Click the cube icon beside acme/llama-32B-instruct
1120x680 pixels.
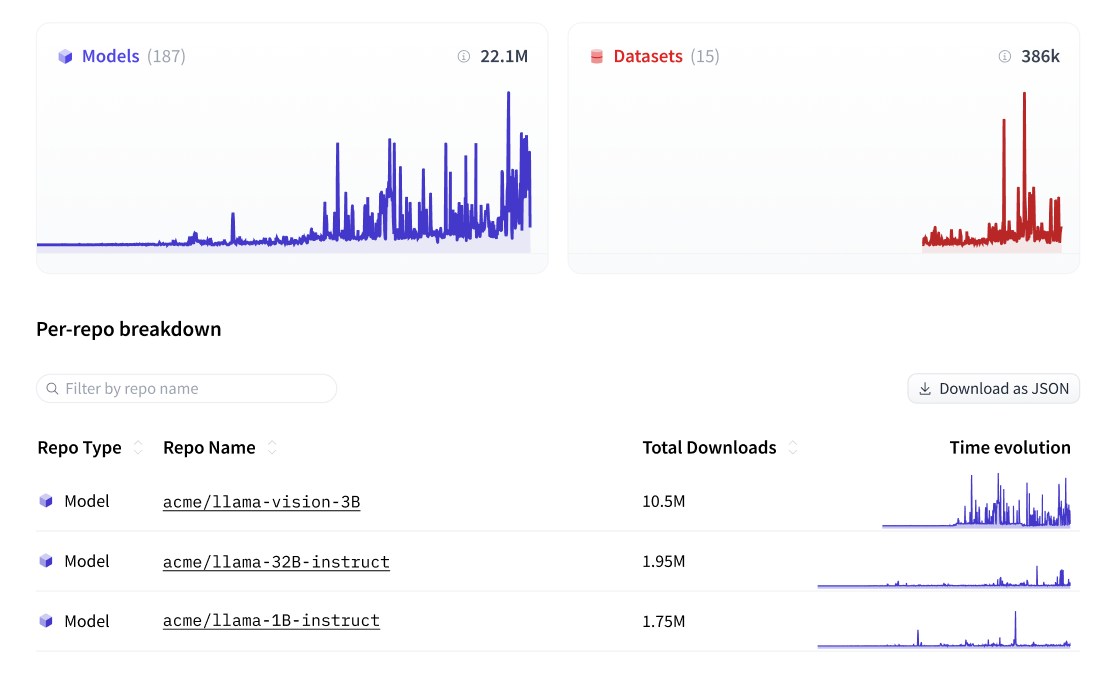45,561
